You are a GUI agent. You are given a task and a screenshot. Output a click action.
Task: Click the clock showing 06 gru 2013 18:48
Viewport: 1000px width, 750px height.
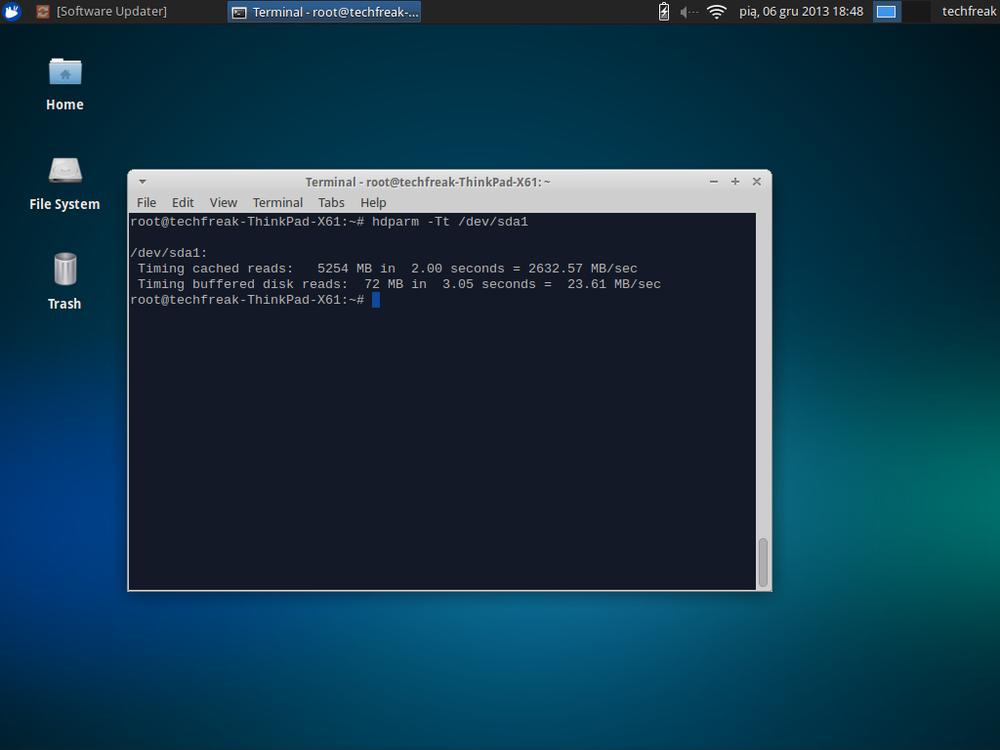(x=801, y=11)
